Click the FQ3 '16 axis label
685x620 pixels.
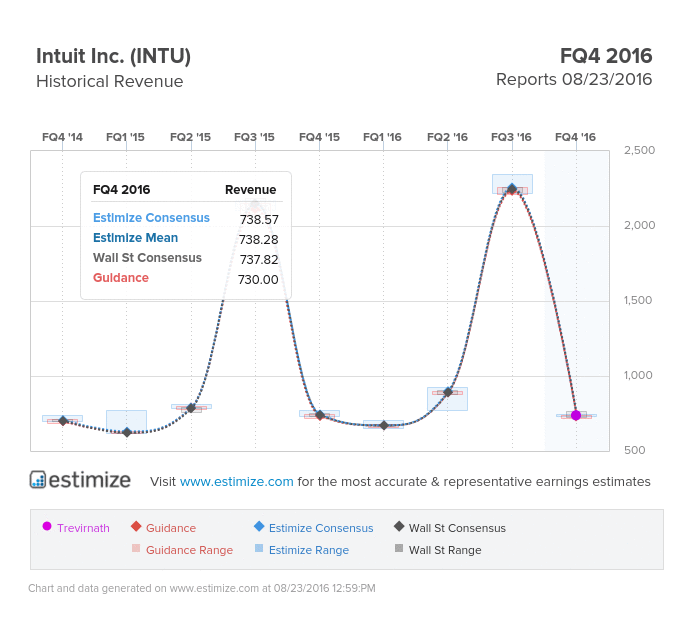pos(511,137)
